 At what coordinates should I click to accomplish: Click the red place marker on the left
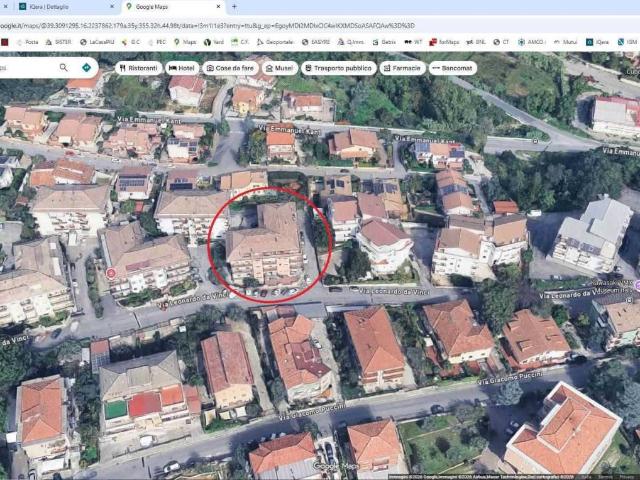click(111, 273)
